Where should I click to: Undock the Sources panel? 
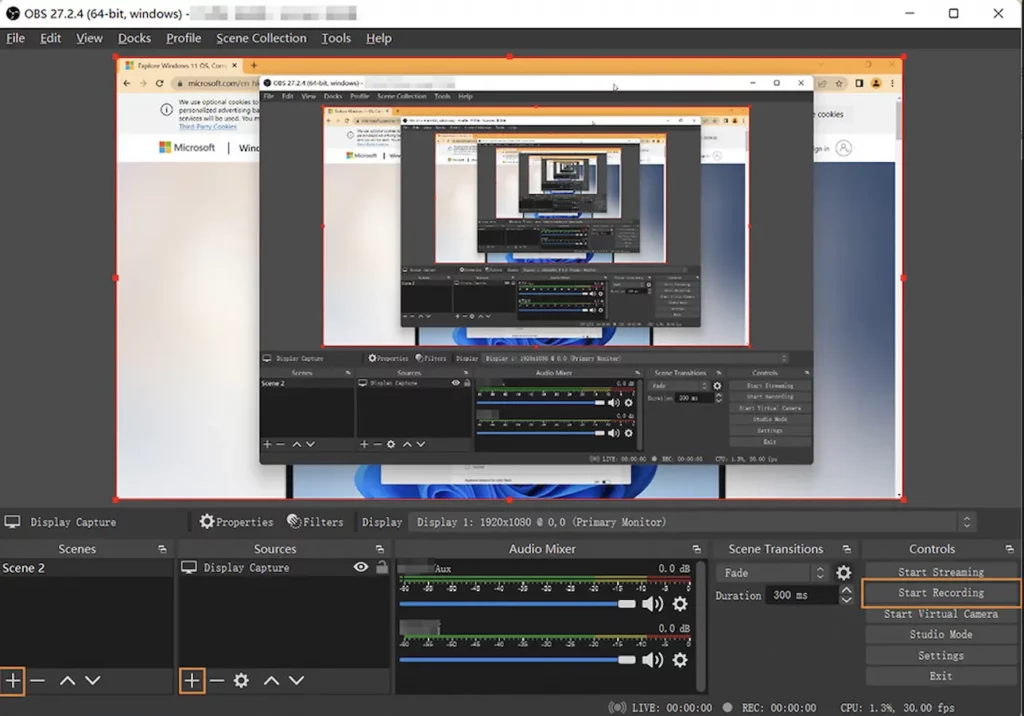tap(379, 549)
